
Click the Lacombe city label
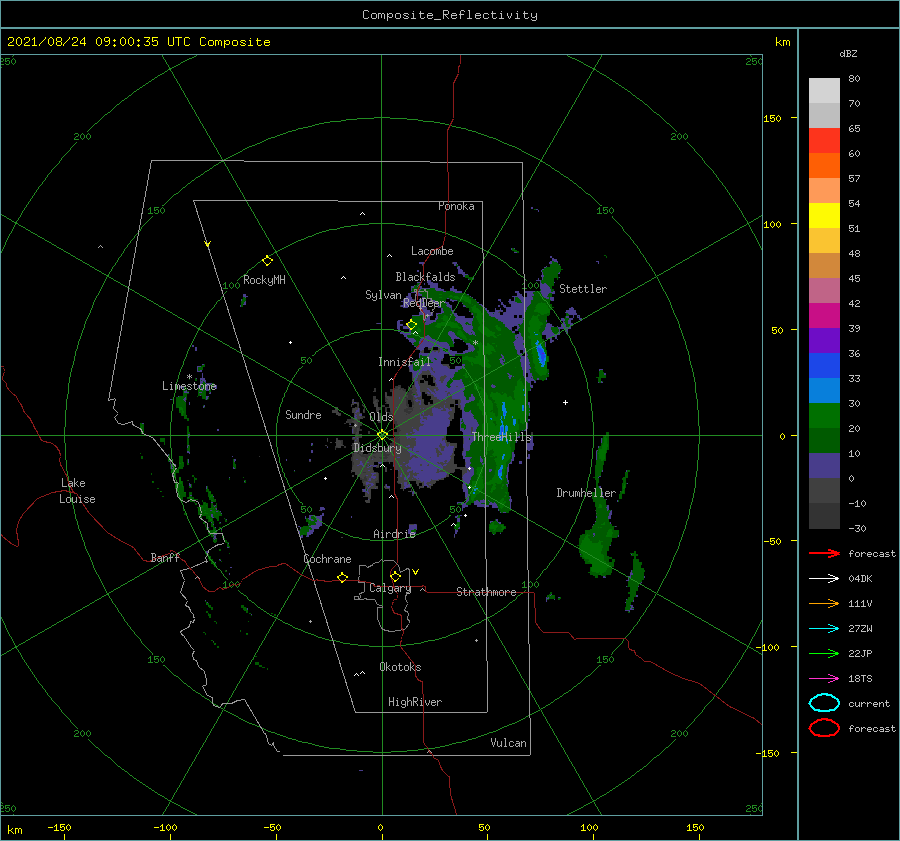432,251
